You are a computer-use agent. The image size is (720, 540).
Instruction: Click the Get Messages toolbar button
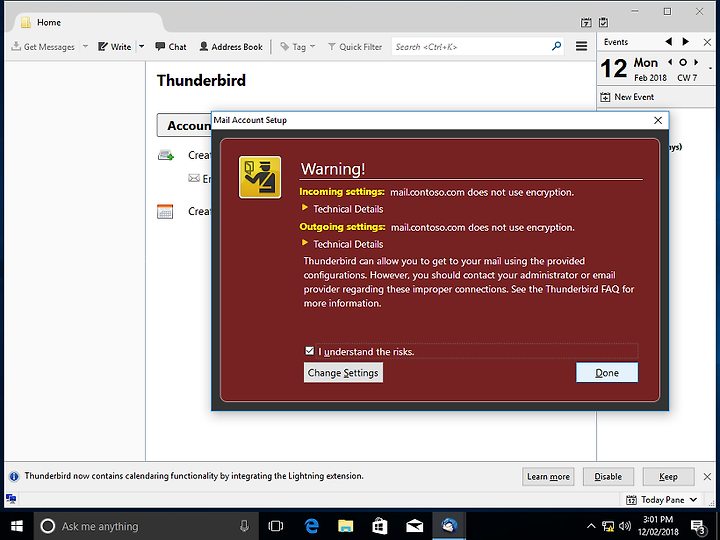43,47
